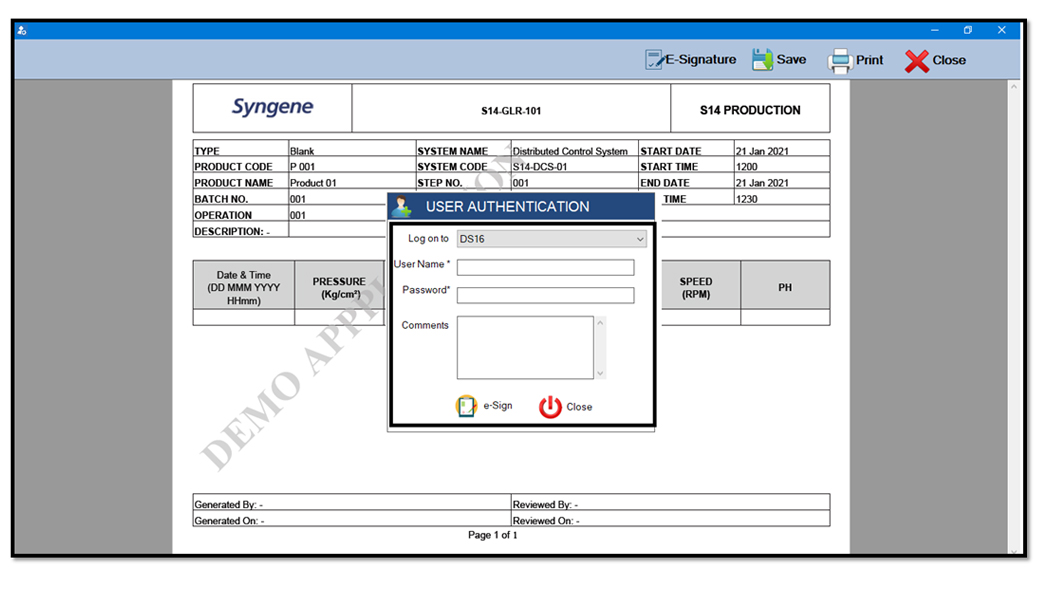The image size is (1037, 597).
Task: Click the user icon in User Authentication header
Action: 401,207
